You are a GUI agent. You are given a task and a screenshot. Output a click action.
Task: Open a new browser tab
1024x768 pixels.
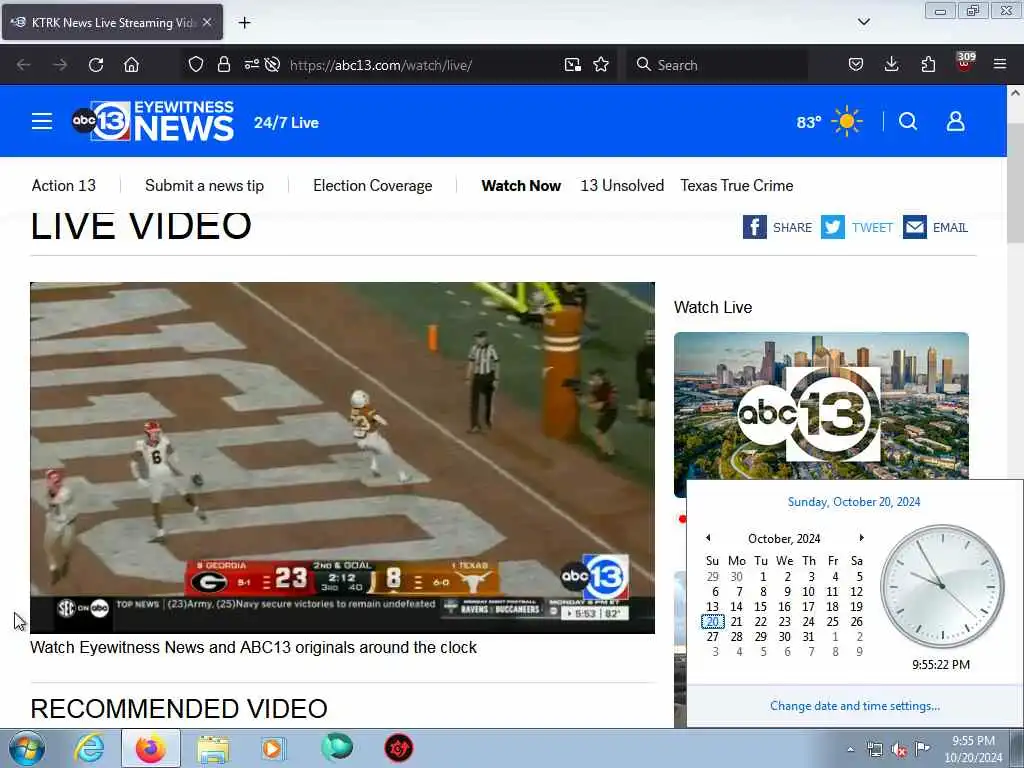[244, 23]
